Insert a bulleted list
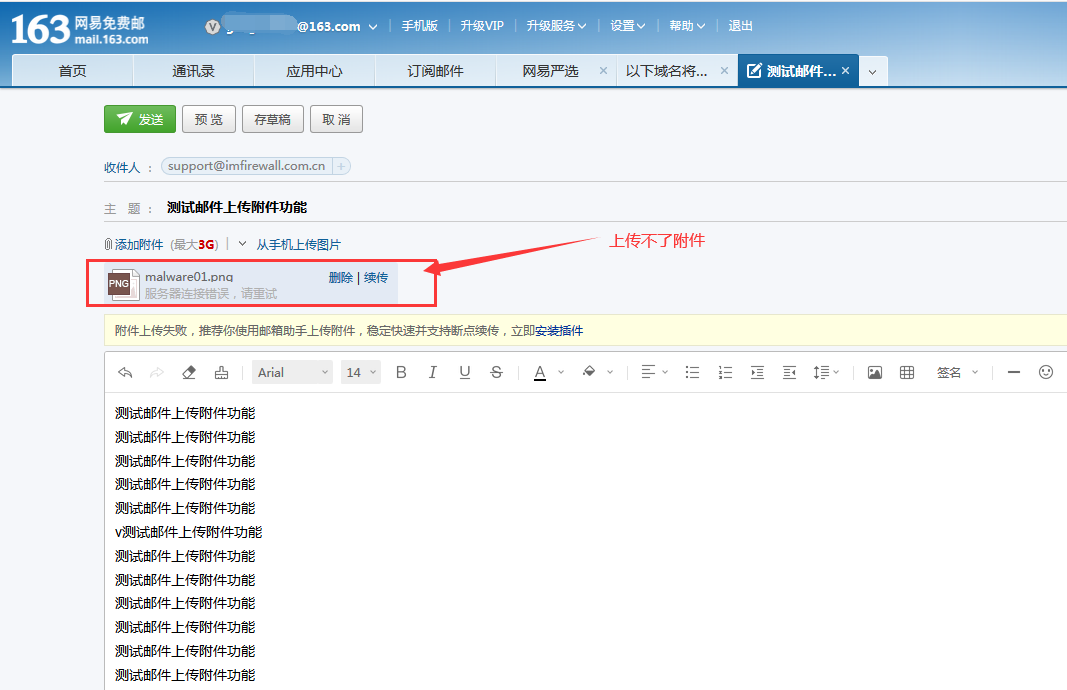The width and height of the screenshot is (1067, 690). point(692,372)
